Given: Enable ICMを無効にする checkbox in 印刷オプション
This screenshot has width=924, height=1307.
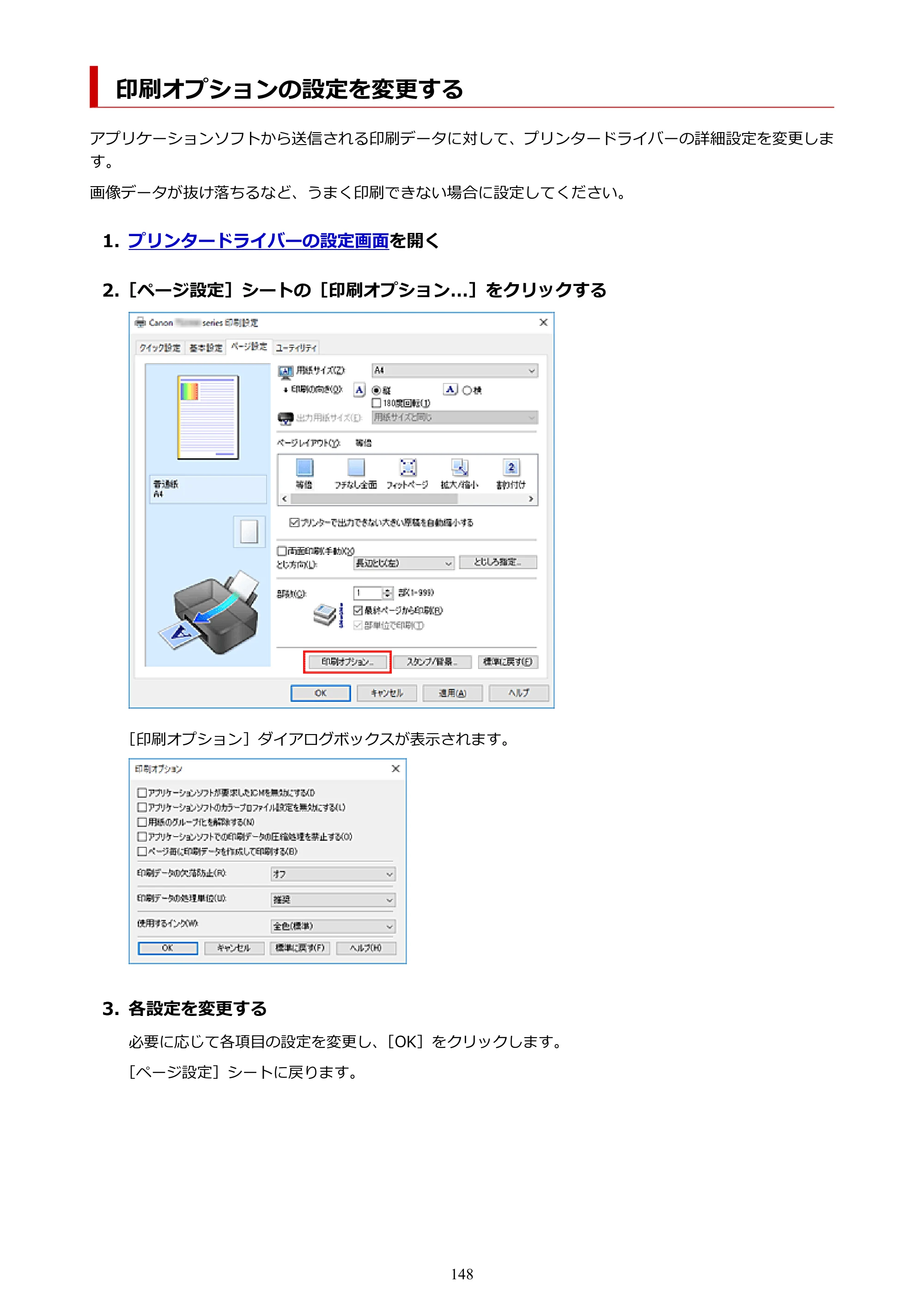Looking at the screenshot, I should 142,792.
